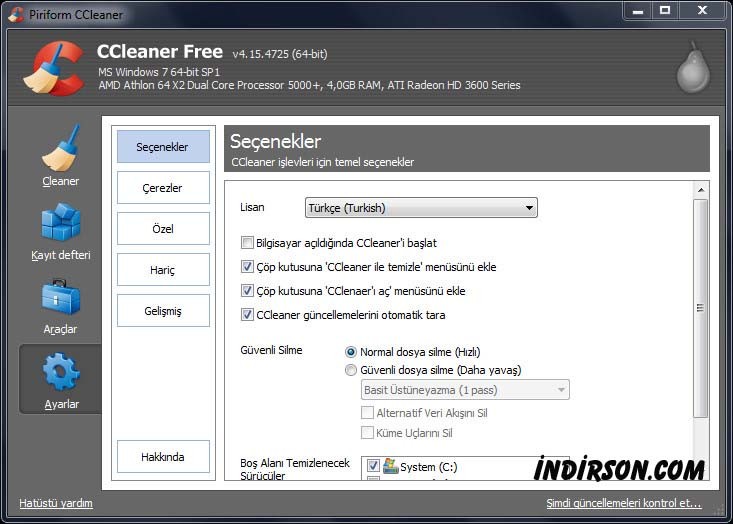
Task: Click the System (C:) drive icon
Action: [x=390, y=466]
